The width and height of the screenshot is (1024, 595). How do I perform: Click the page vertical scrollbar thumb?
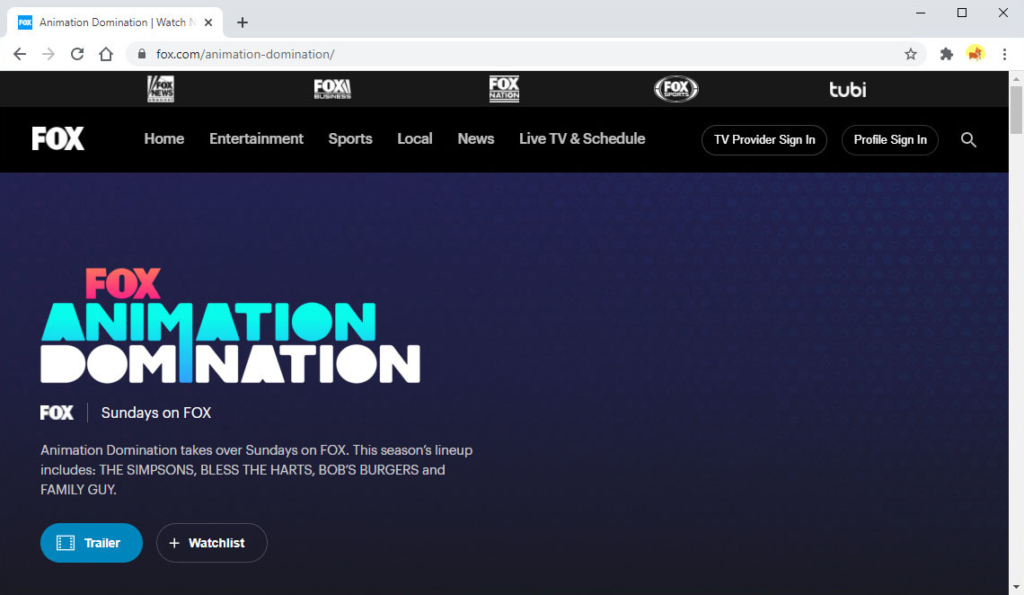pos(1016,110)
